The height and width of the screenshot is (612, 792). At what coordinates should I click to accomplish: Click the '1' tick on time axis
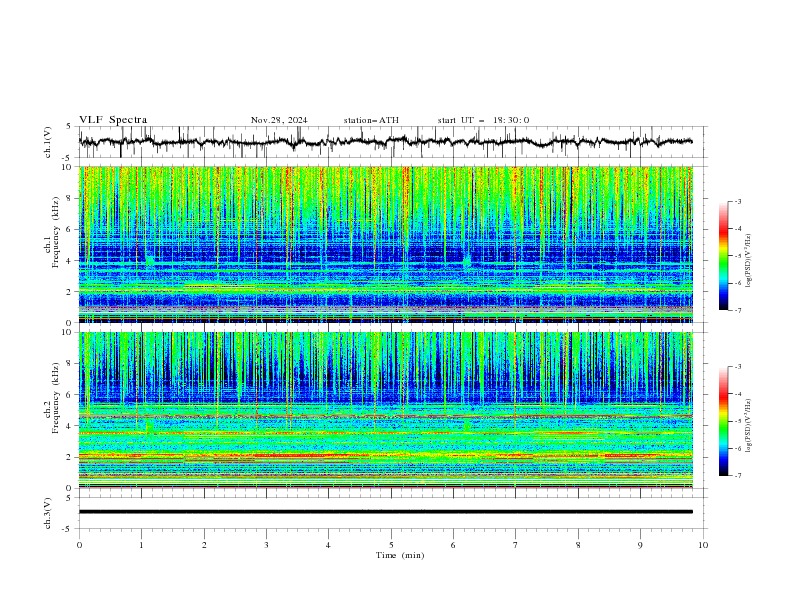tap(141, 545)
